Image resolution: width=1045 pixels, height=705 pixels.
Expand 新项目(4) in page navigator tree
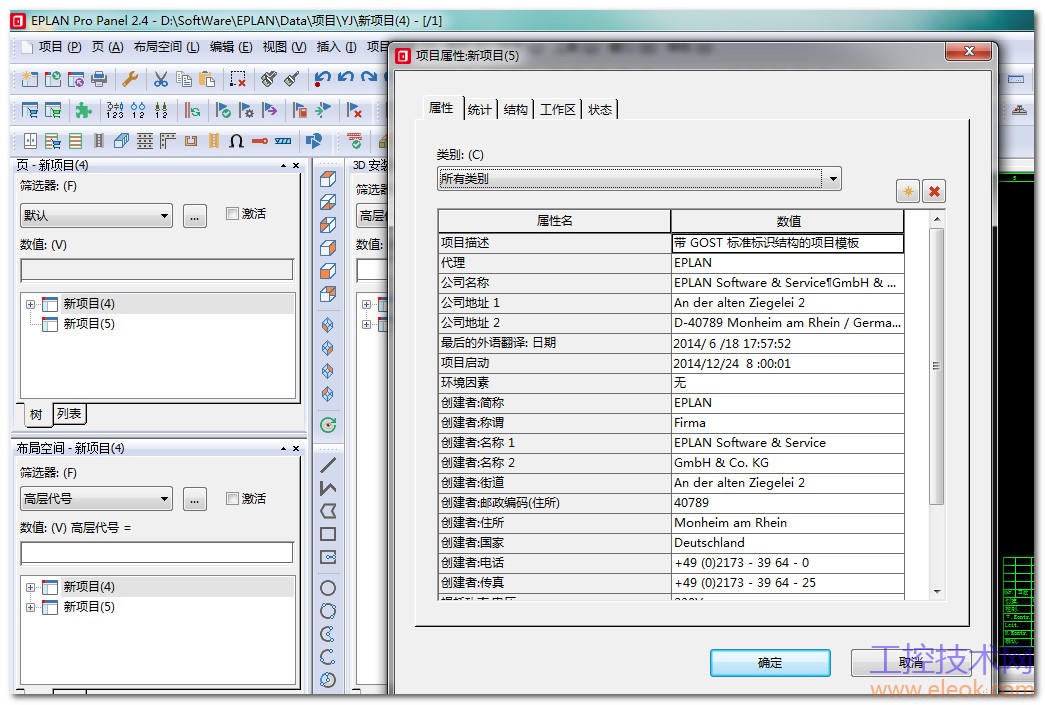[x=30, y=305]
